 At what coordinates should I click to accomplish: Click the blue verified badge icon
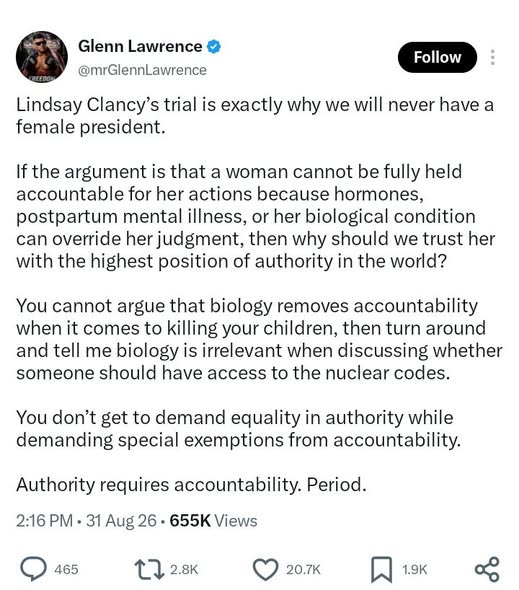(214, 47)
